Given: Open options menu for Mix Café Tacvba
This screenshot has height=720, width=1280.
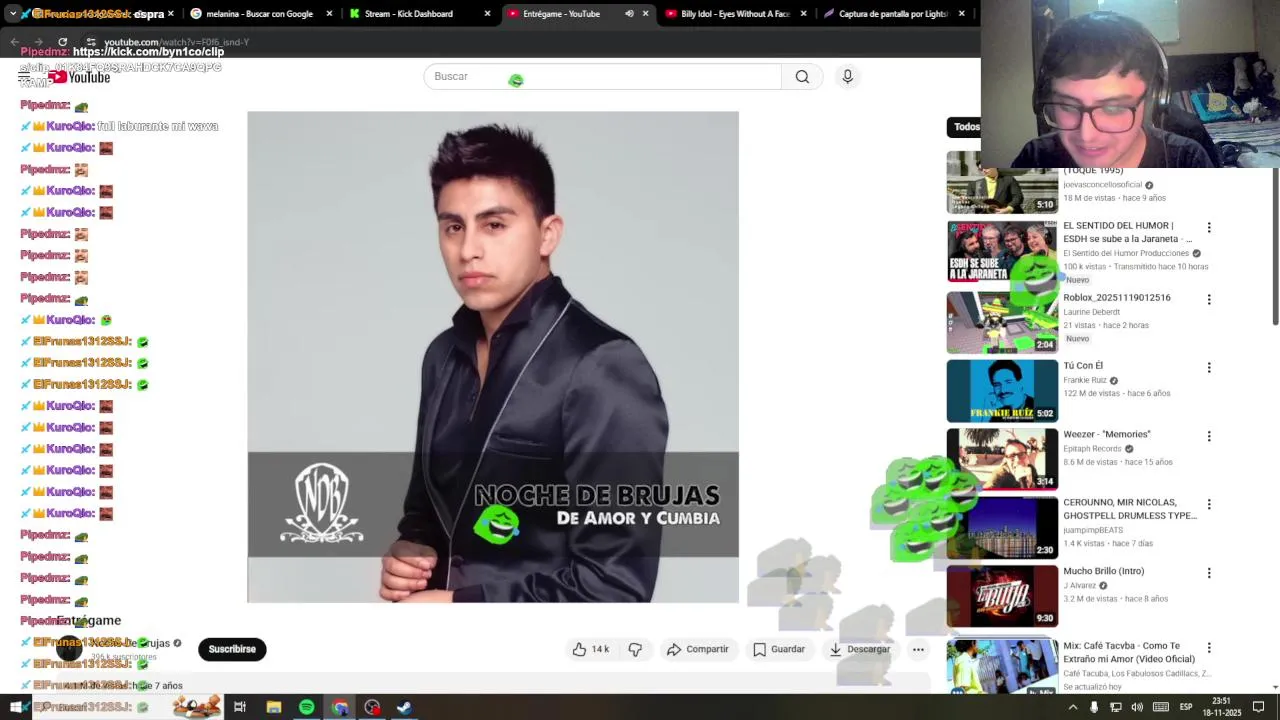Looking at the screenshot, I should point(1209,648).
